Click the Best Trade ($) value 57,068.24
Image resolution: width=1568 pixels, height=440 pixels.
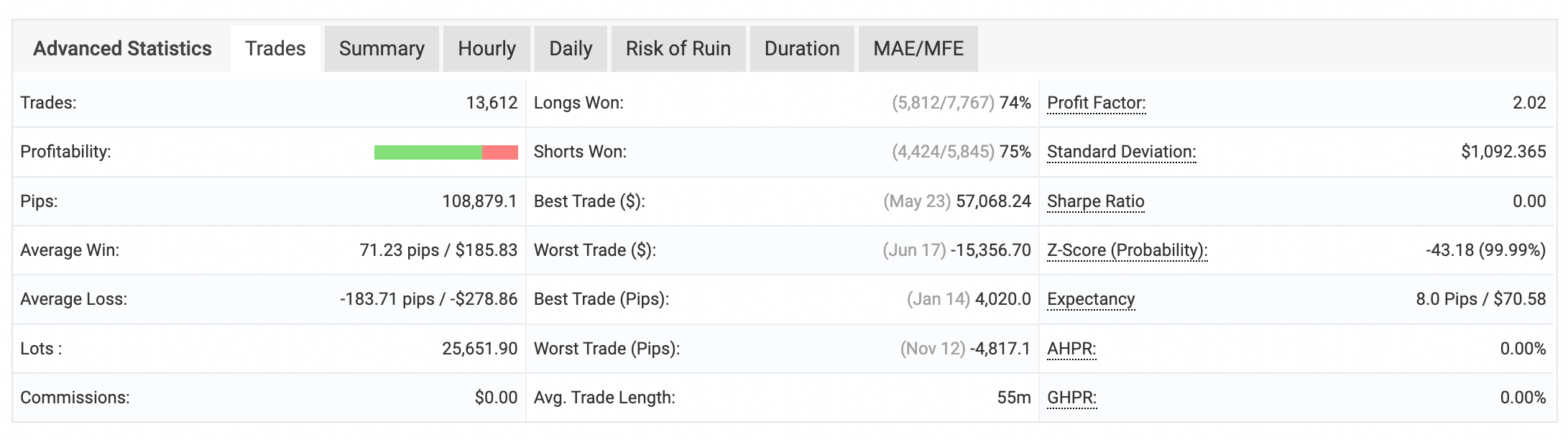pyautogui.click(x=993, y=201)
